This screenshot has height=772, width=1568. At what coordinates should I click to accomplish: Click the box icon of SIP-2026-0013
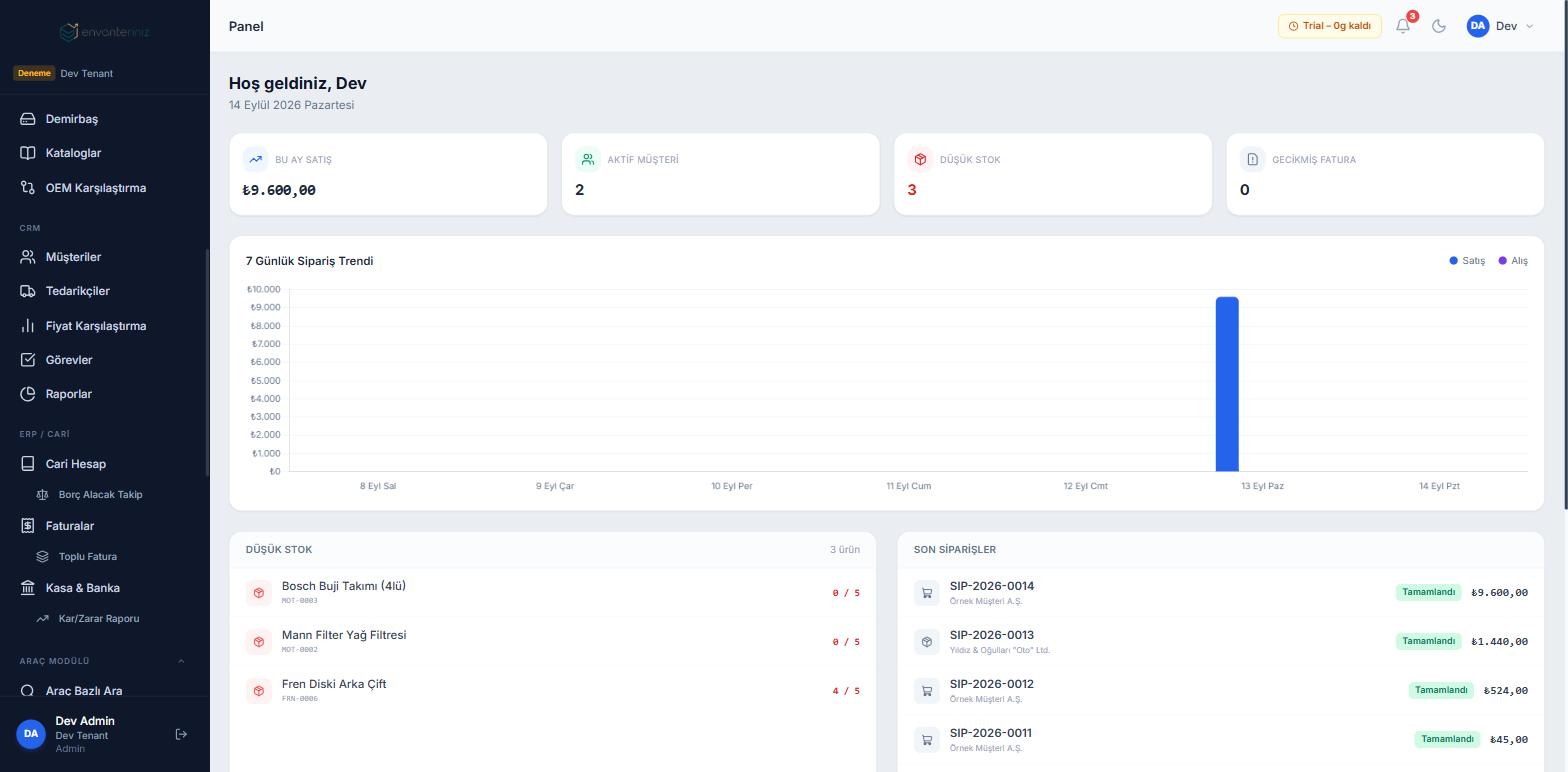[x=926, y=642]
